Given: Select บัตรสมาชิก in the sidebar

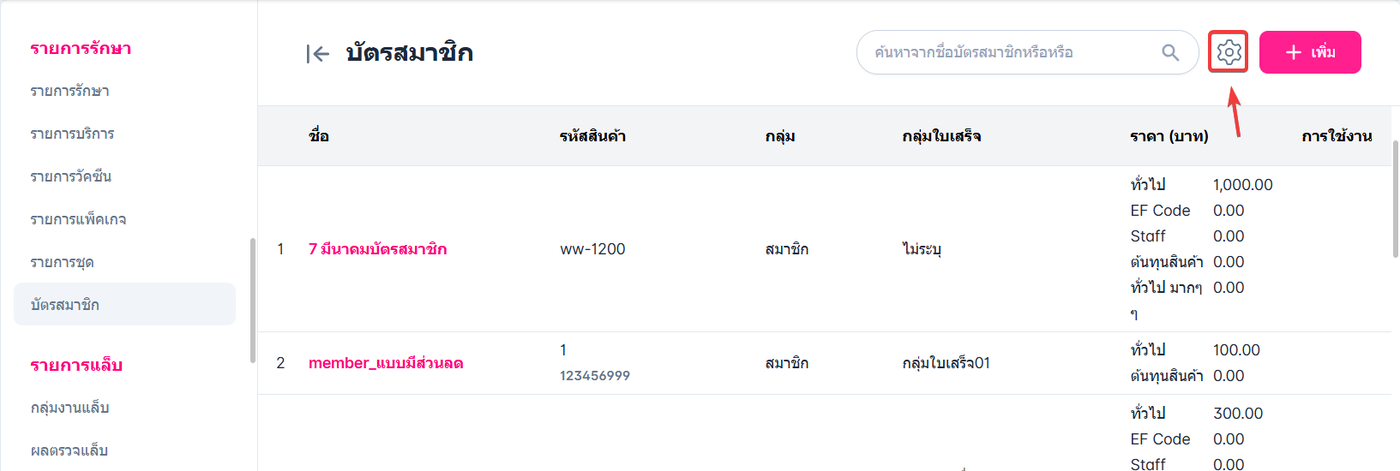Looking at the screenshot, I should pos(65,304).
